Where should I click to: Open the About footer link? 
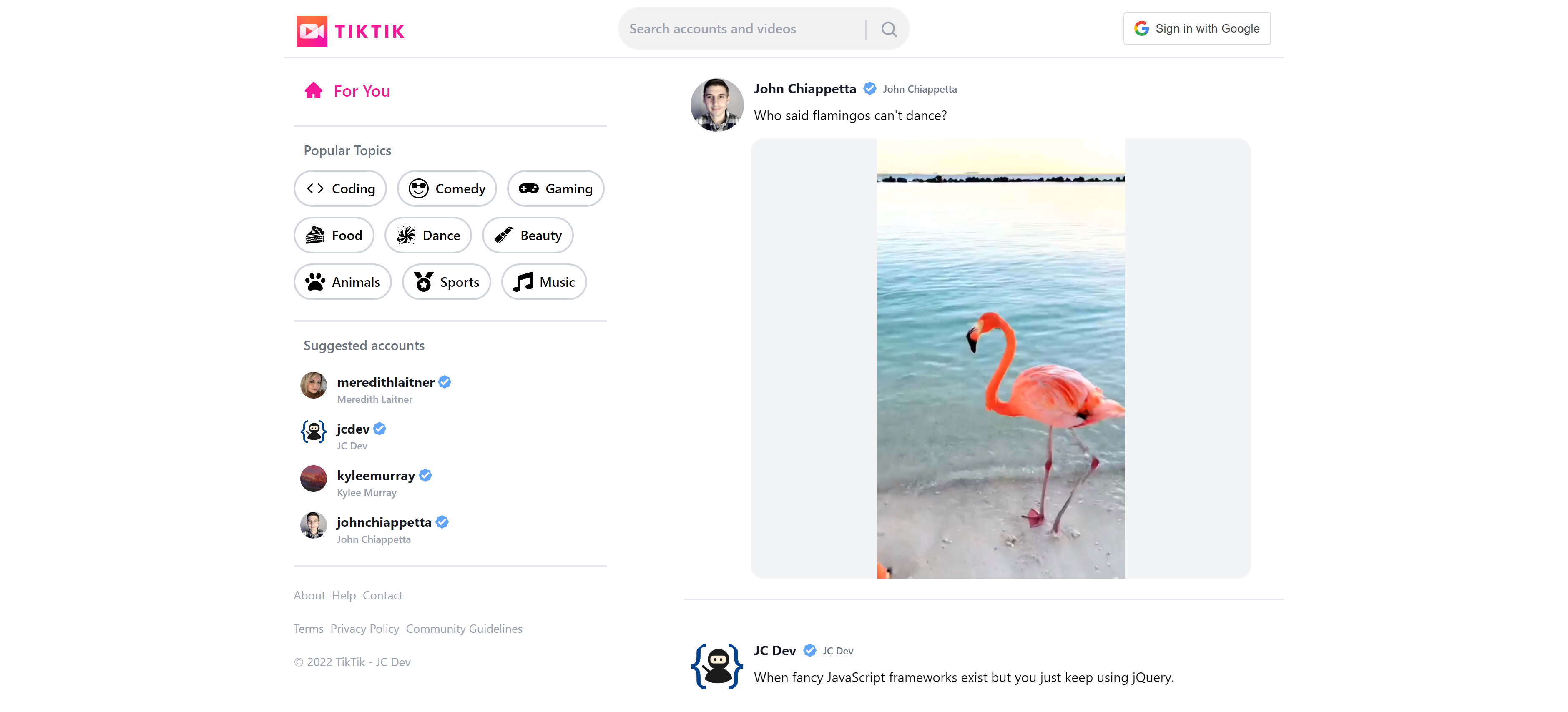[309, 596]
